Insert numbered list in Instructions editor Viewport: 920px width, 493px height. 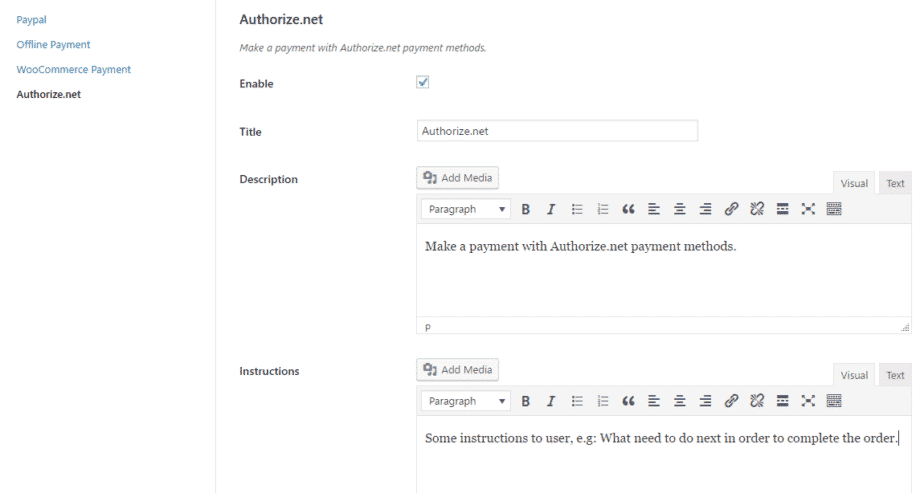click(603, 401)
